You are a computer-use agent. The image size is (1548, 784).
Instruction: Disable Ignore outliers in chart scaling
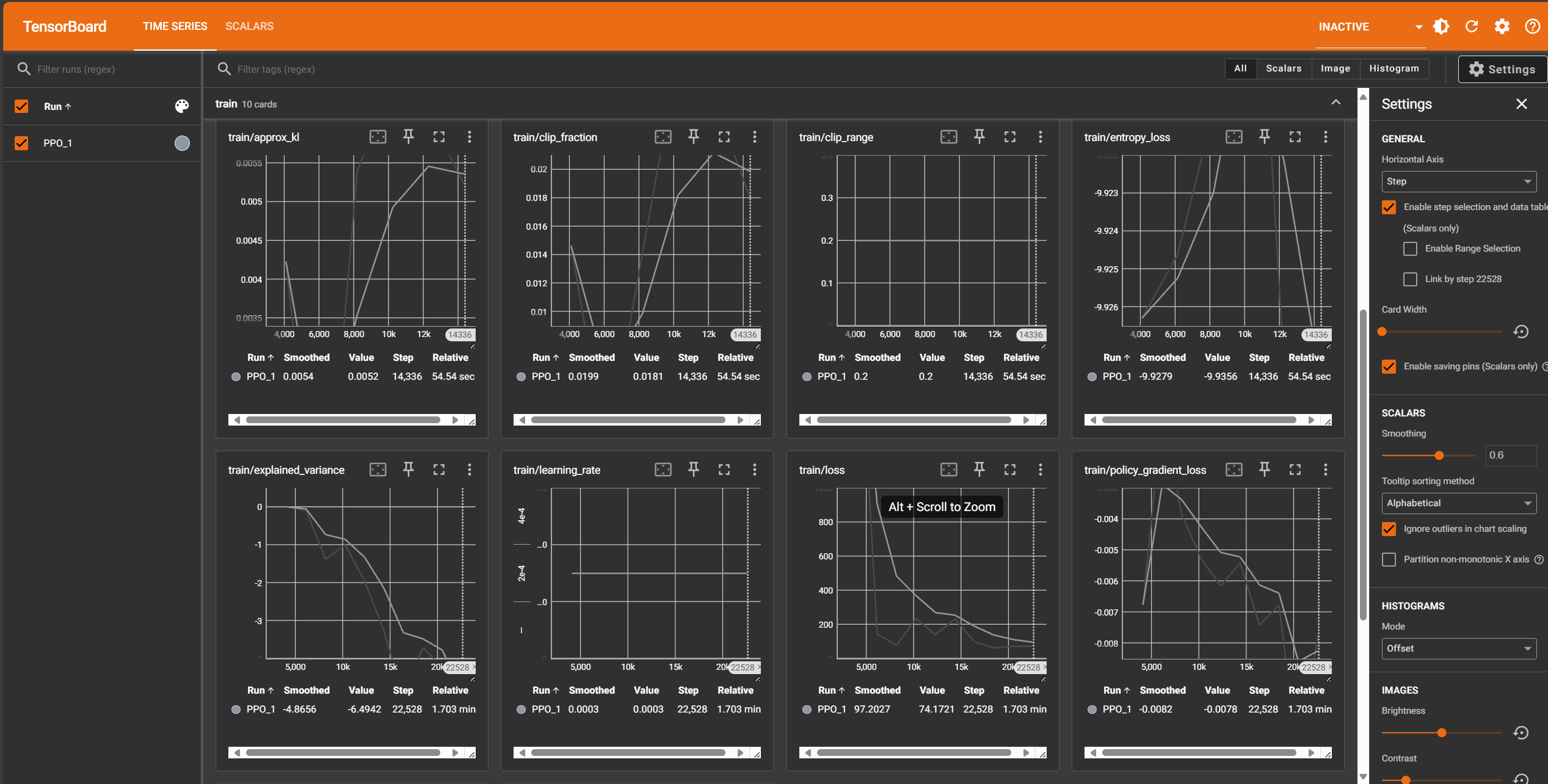click(x=1389, y=529)
